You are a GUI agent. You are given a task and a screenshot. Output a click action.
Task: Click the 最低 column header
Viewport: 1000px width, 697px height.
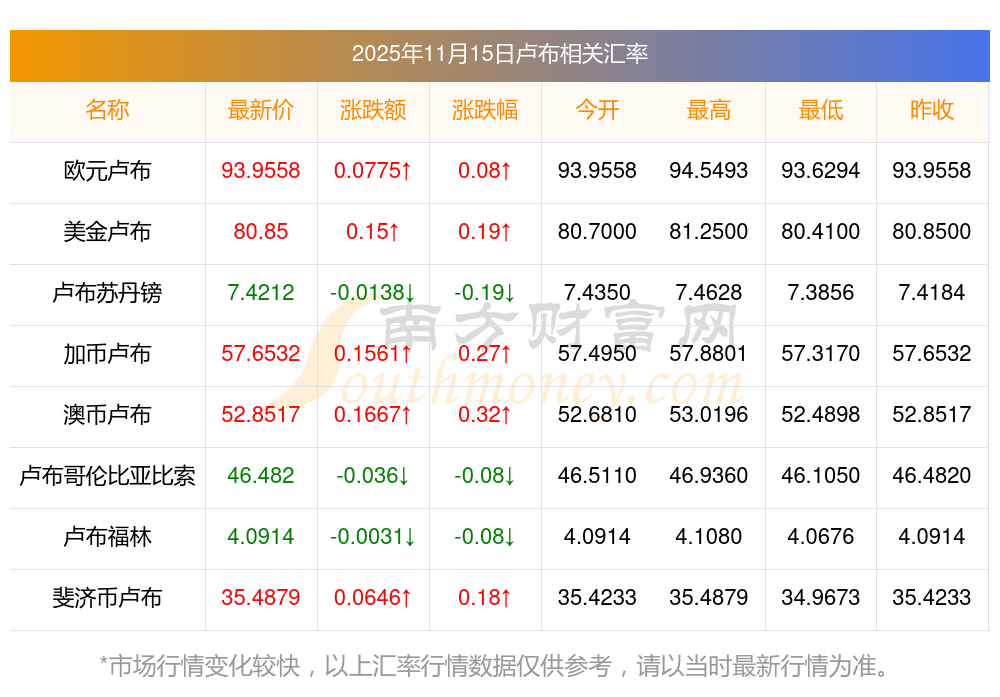(x=820, y=110)
